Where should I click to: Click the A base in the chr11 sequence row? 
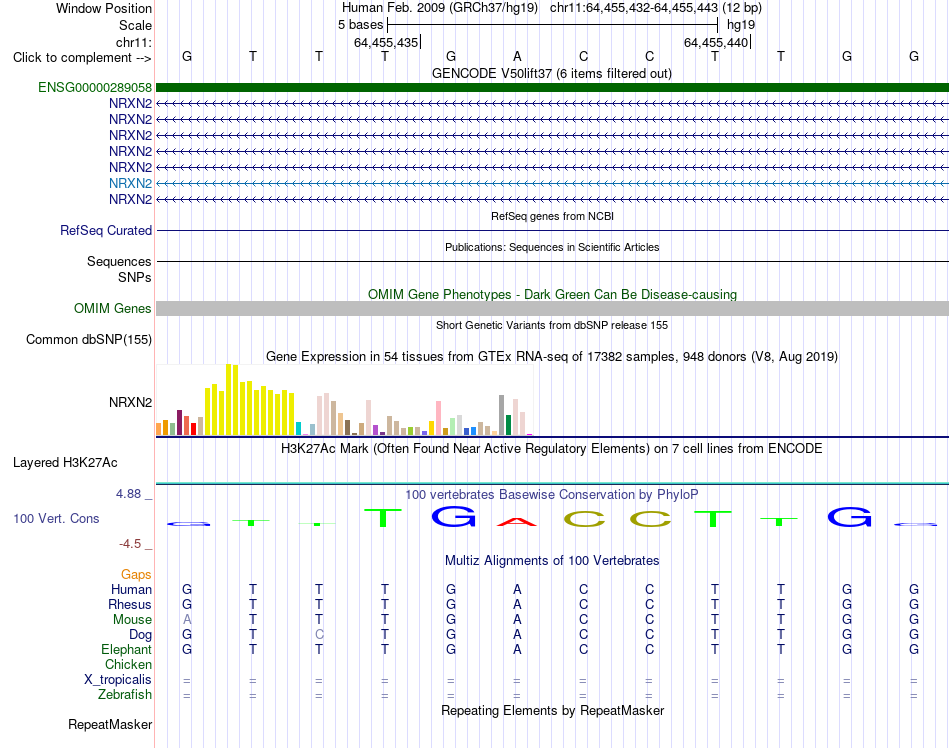(x=517, y=56)
